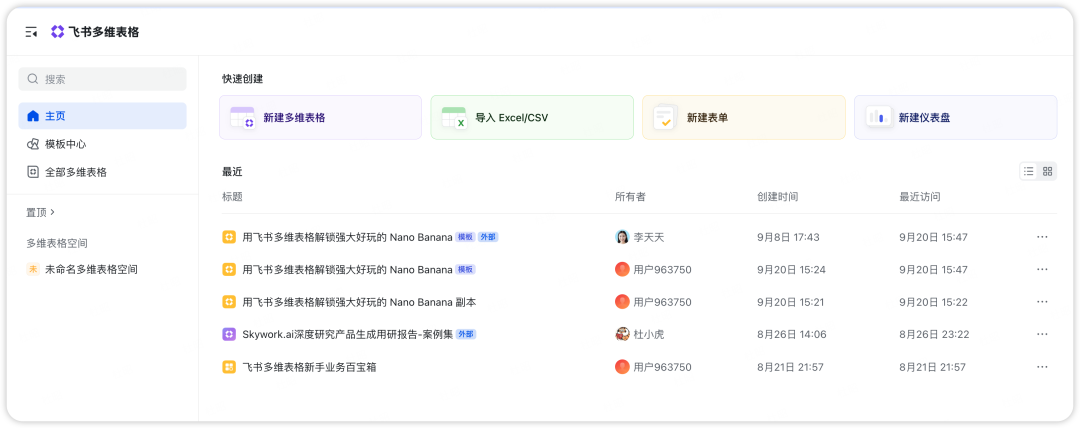Image resolution: width=1080 pixels, height=428 pixels.
Task: Open 全部多维表格 in the sidebar
Action: (x=102, y=172)
